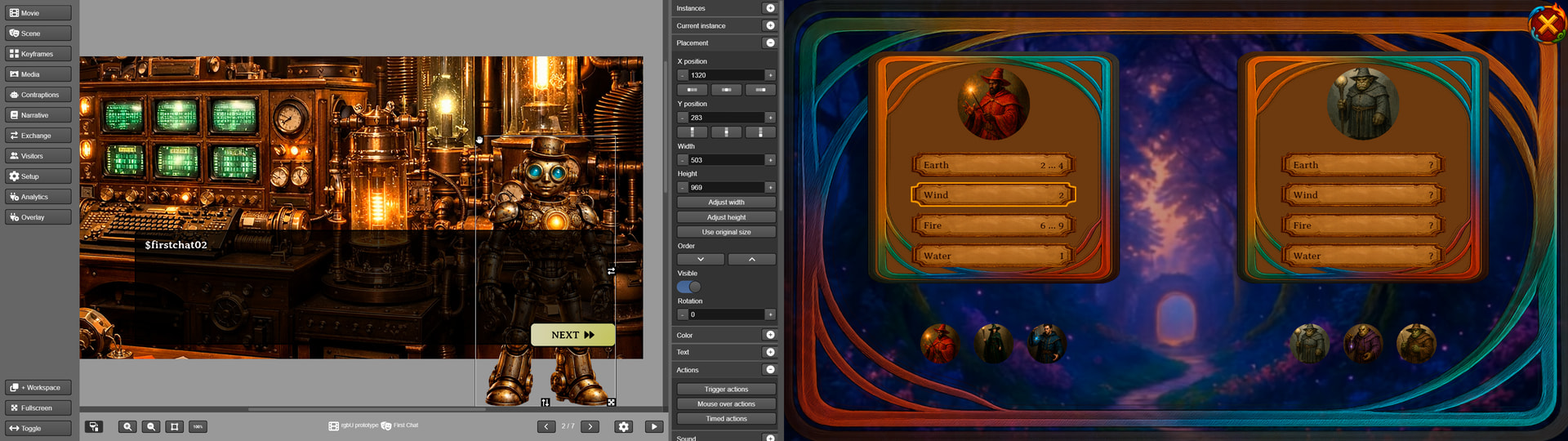This screenshot has width=1568, height=441.
Task: Click the Toggle button in the sidebar
Action: (38, 428)
